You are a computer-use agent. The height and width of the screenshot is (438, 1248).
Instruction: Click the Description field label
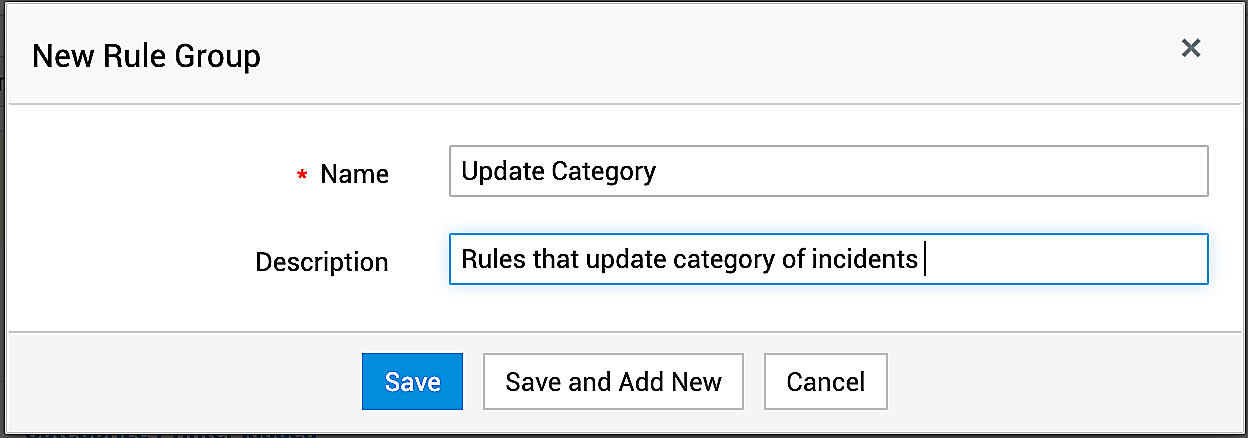coord(321,262)
